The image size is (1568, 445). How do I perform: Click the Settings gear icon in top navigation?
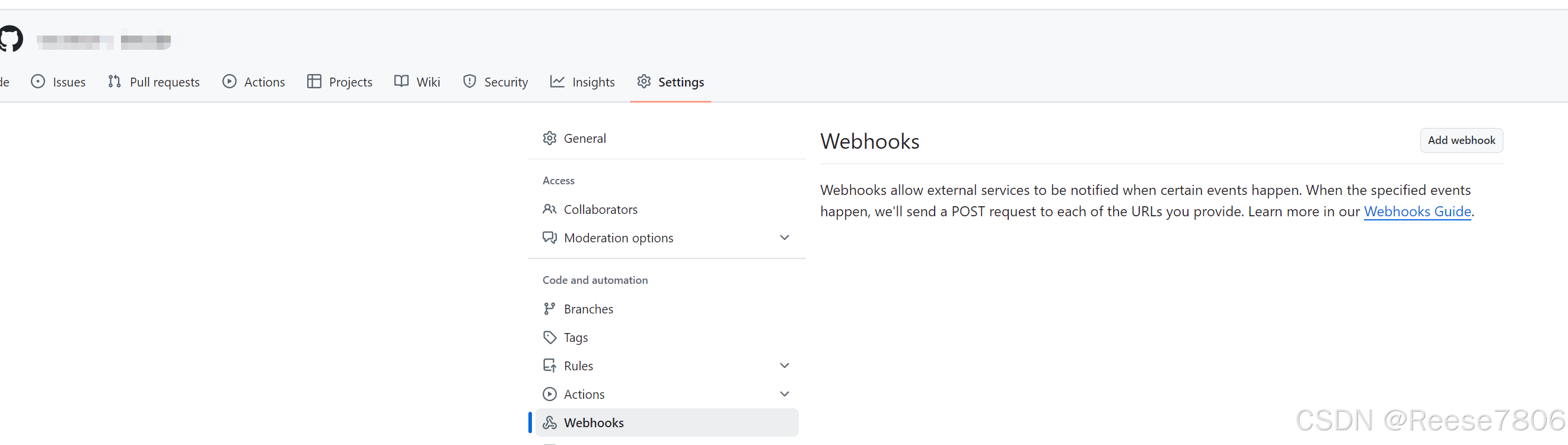[x=644, y=81]
